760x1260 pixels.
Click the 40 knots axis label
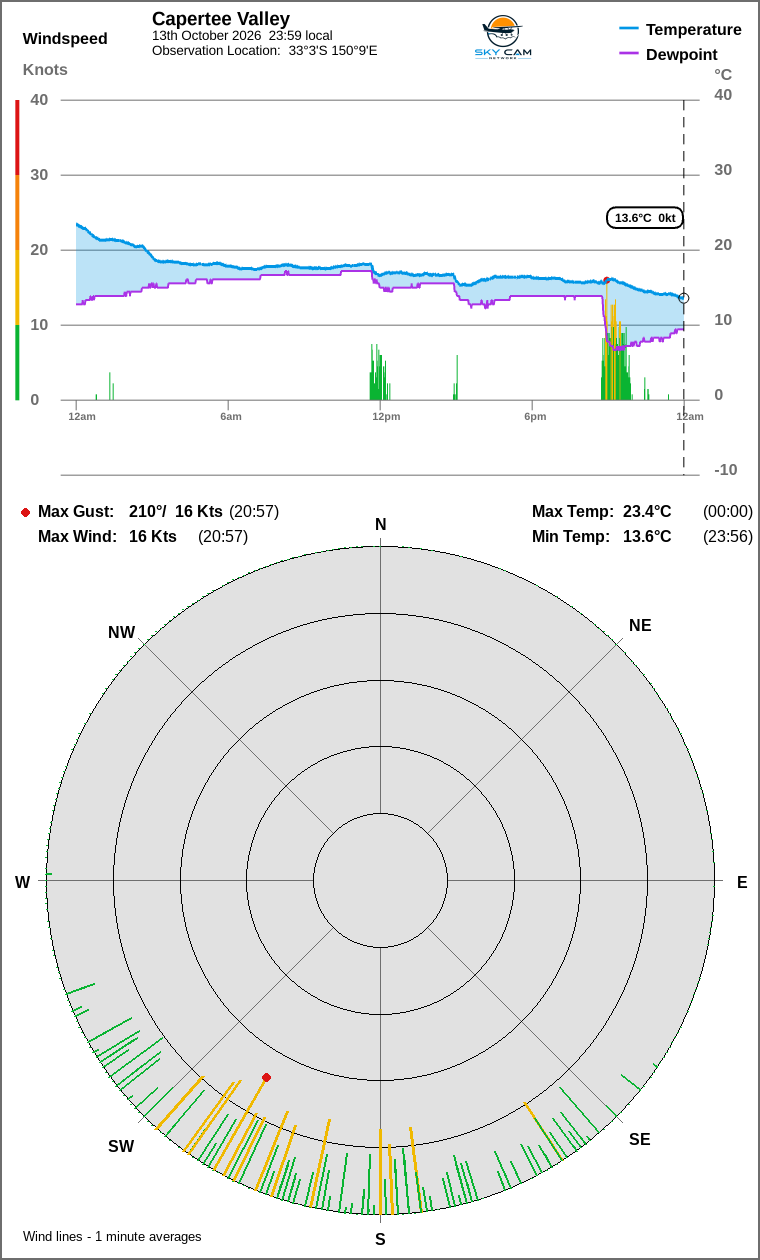tap(39, 100)
